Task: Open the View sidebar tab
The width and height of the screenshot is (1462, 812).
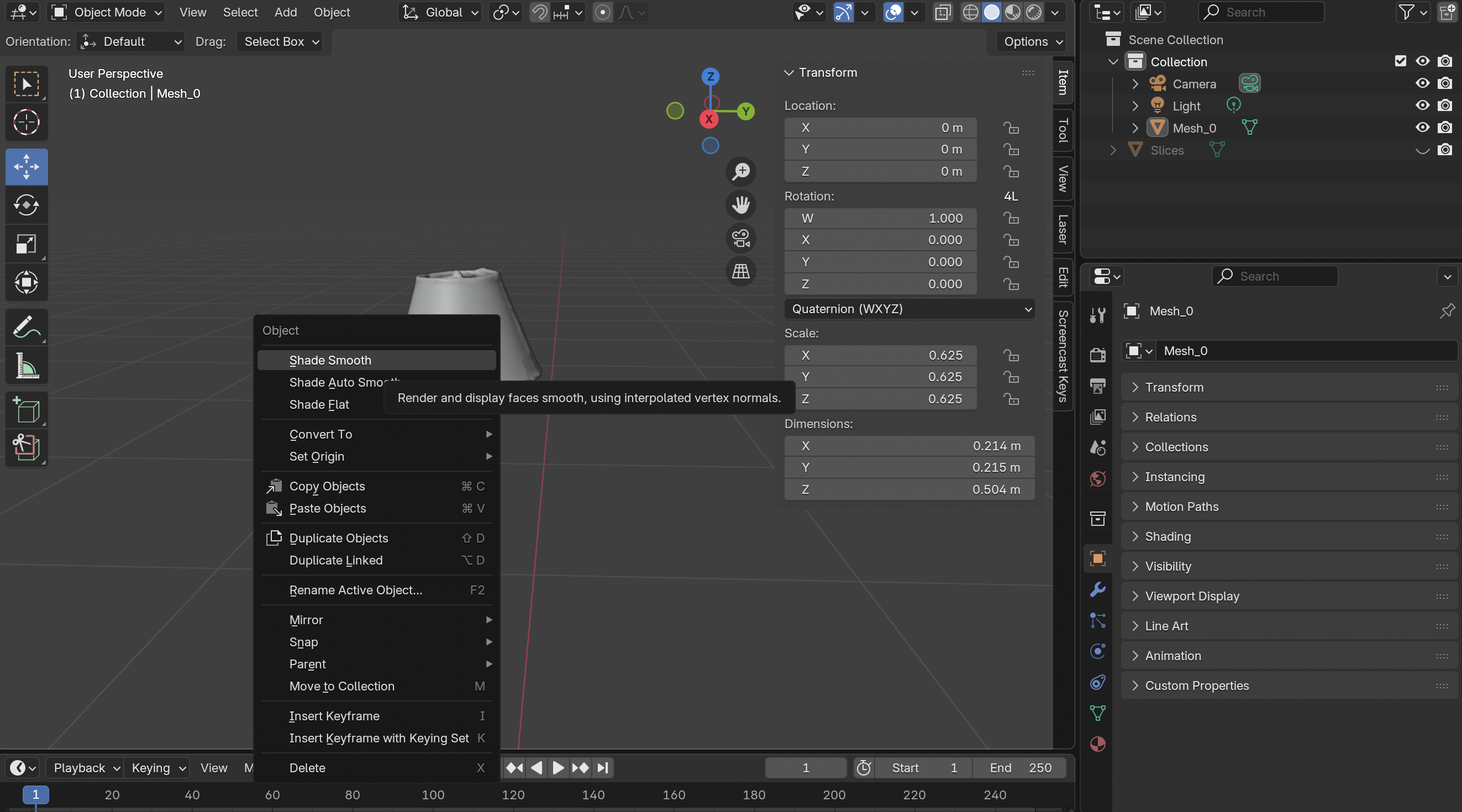Action: coord(1063,178)
